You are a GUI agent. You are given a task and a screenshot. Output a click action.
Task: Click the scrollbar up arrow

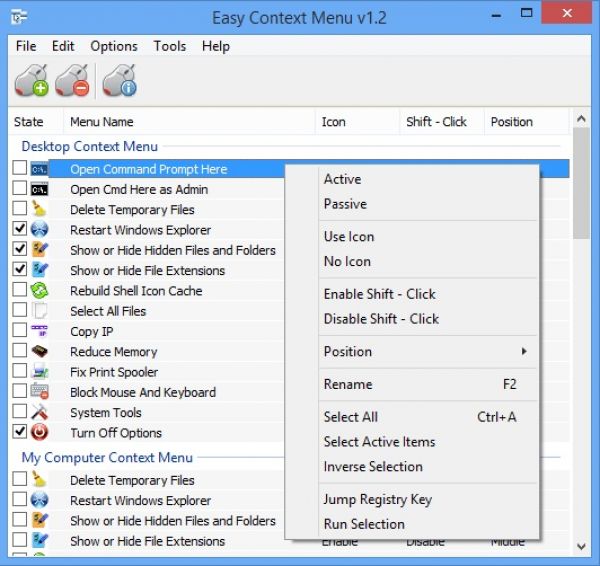[x=581, y=119]
